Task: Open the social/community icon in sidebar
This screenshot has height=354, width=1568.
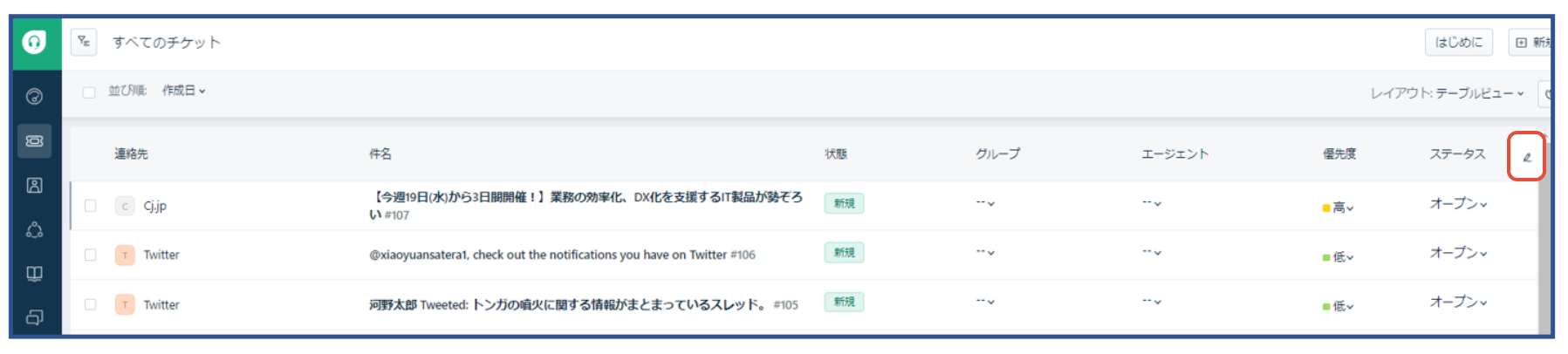Action: (x=34, y=230)
